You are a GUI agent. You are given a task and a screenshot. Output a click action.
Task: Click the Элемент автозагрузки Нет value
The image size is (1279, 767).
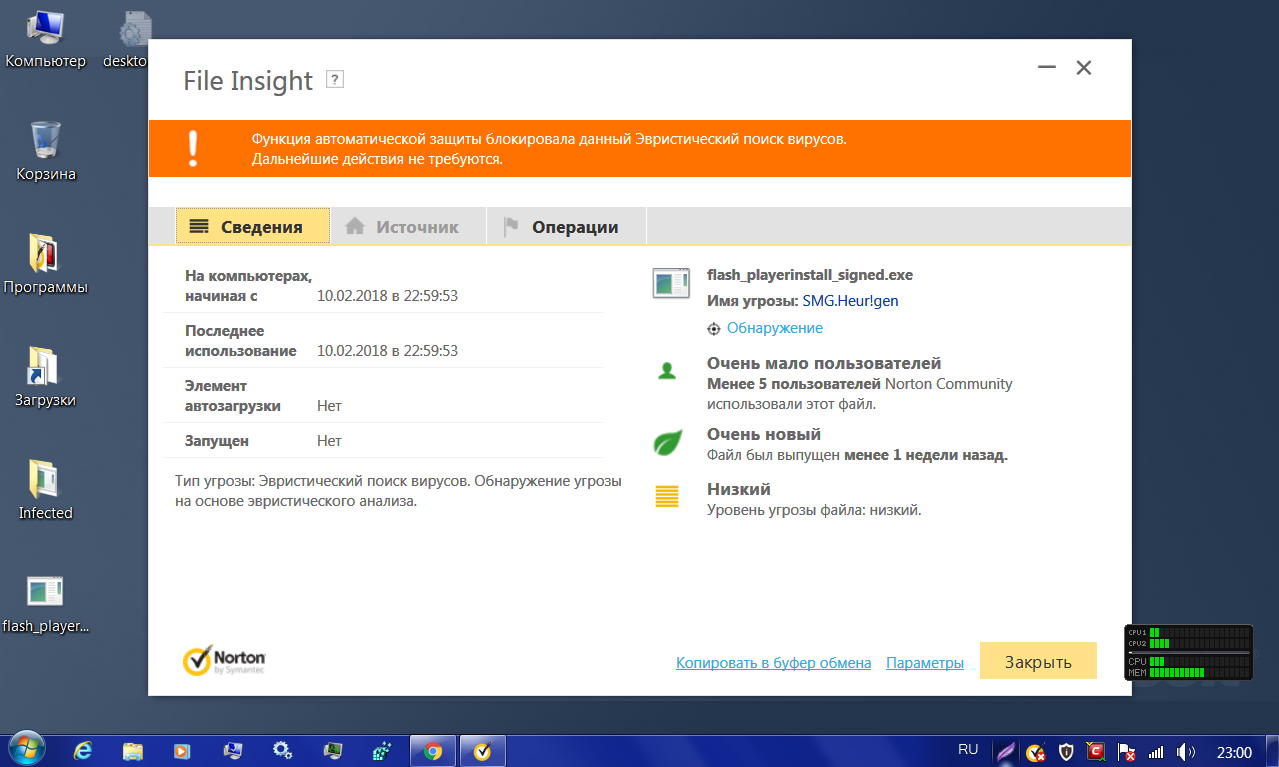pos(329,406)
